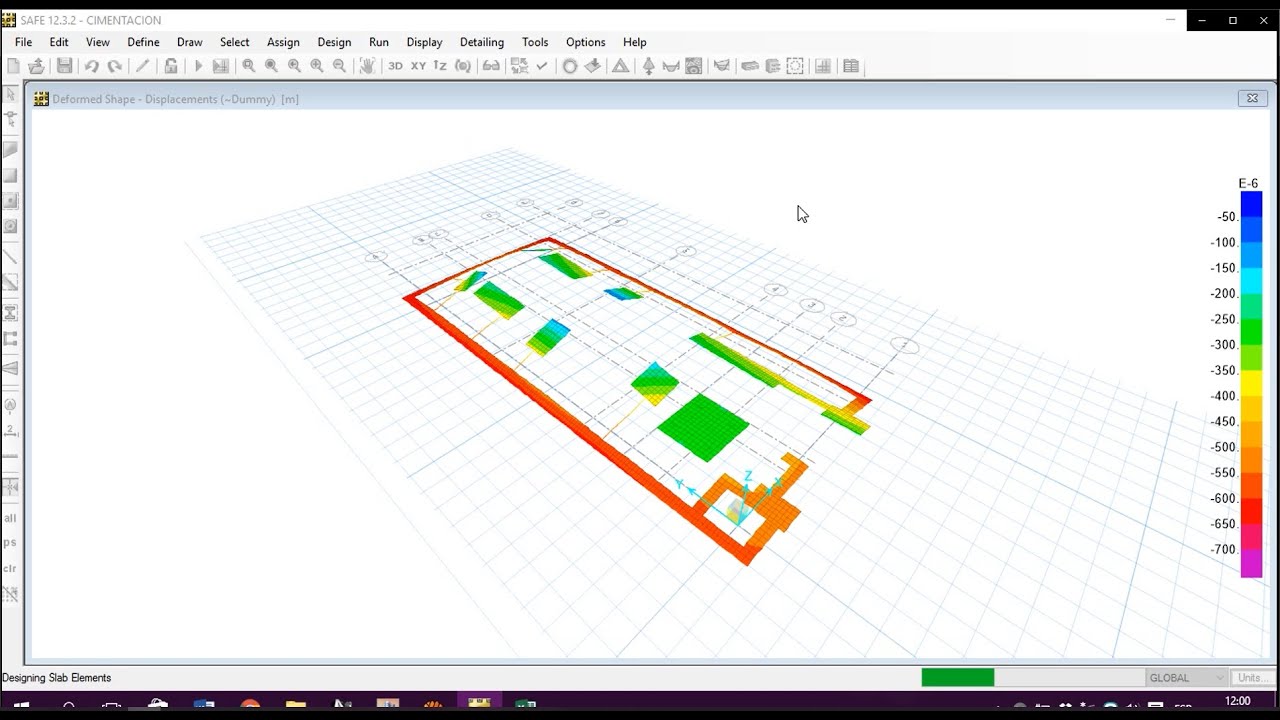Open the Assign menu
The image size is (1280, 720).
[283, 42]
